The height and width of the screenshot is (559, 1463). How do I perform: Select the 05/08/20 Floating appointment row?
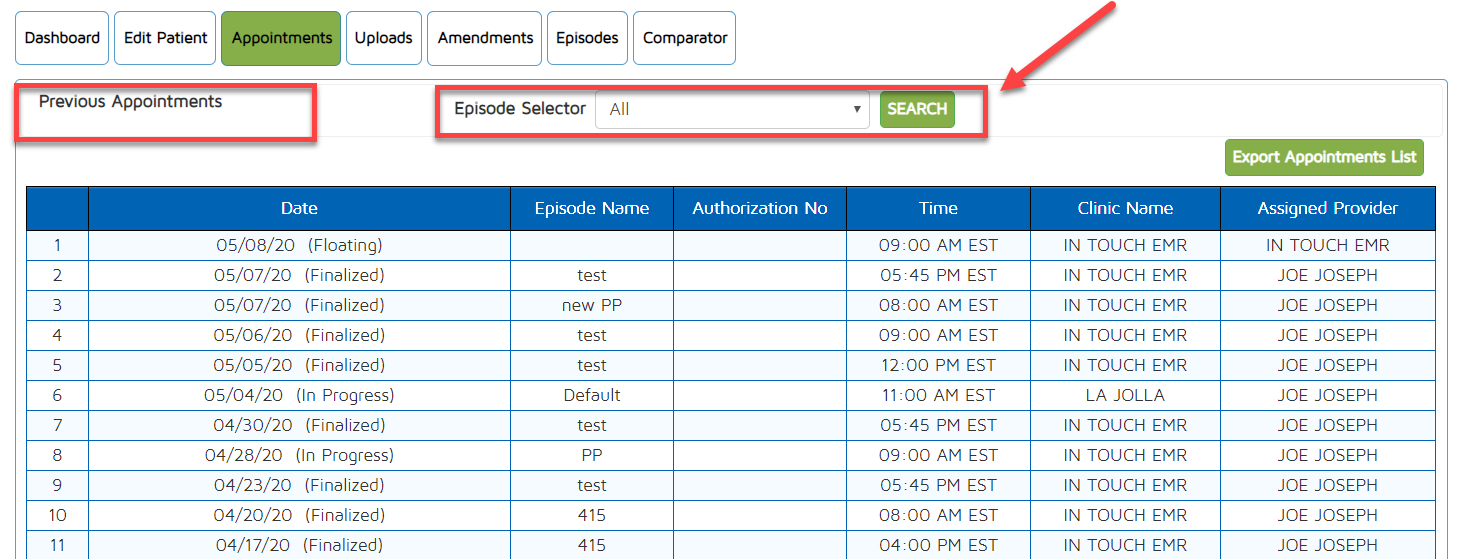pyautogui.click(x=299, y=245)
